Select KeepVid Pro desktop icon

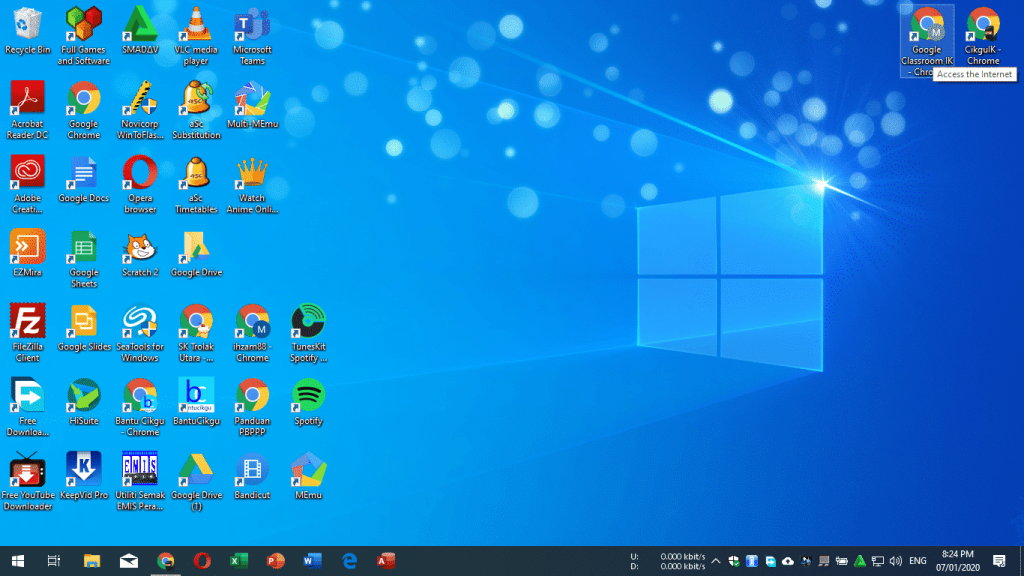click(x=84, y=477)
